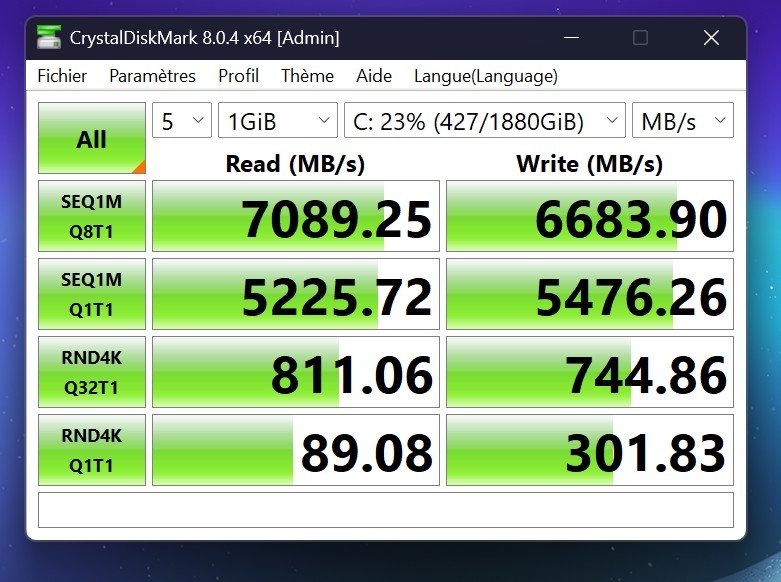Click the 5225.72 read result

pyautogui.click(x=296, y=294)
